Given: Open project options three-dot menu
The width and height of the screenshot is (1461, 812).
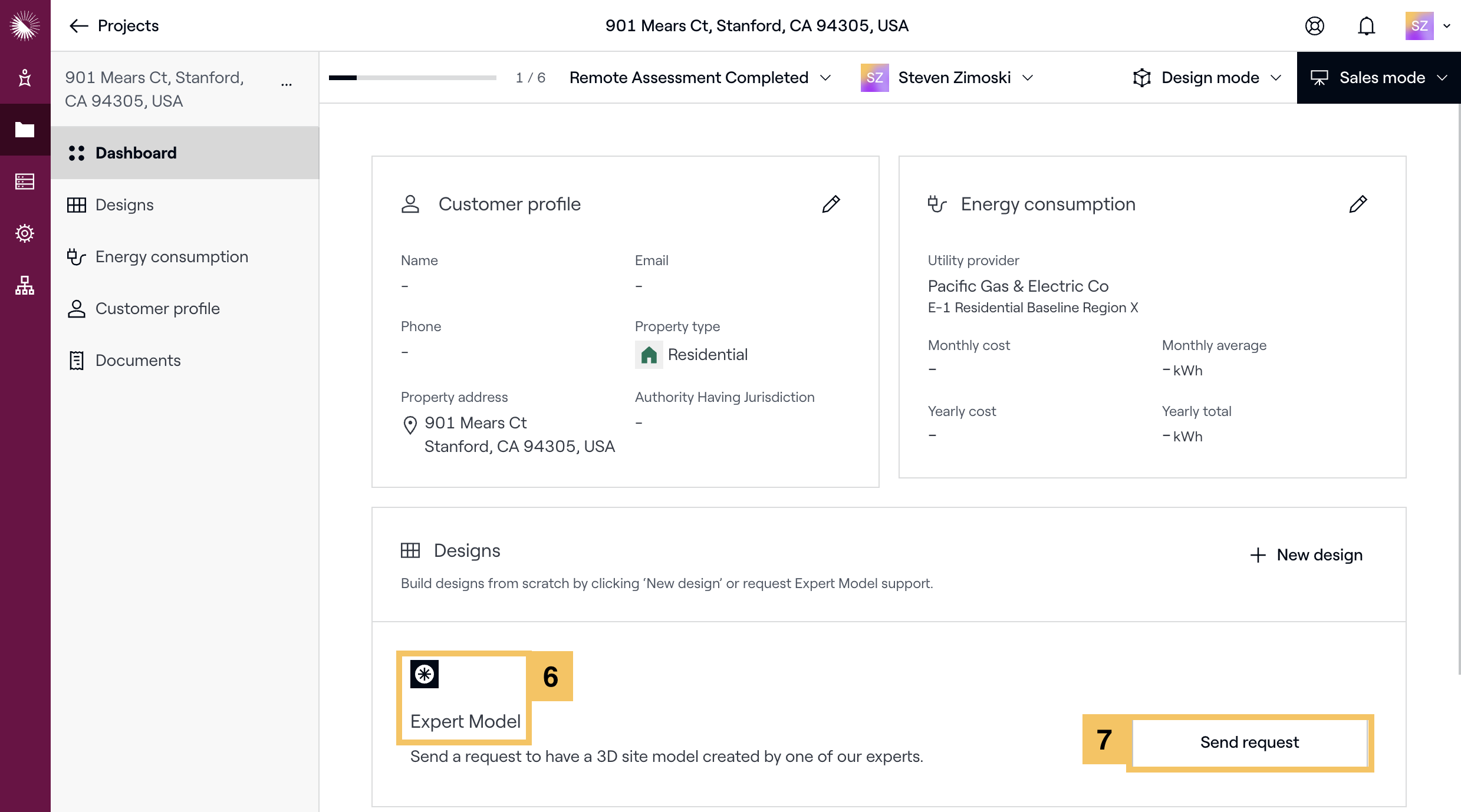Looking at the screenshot, I should pos(287,85).
